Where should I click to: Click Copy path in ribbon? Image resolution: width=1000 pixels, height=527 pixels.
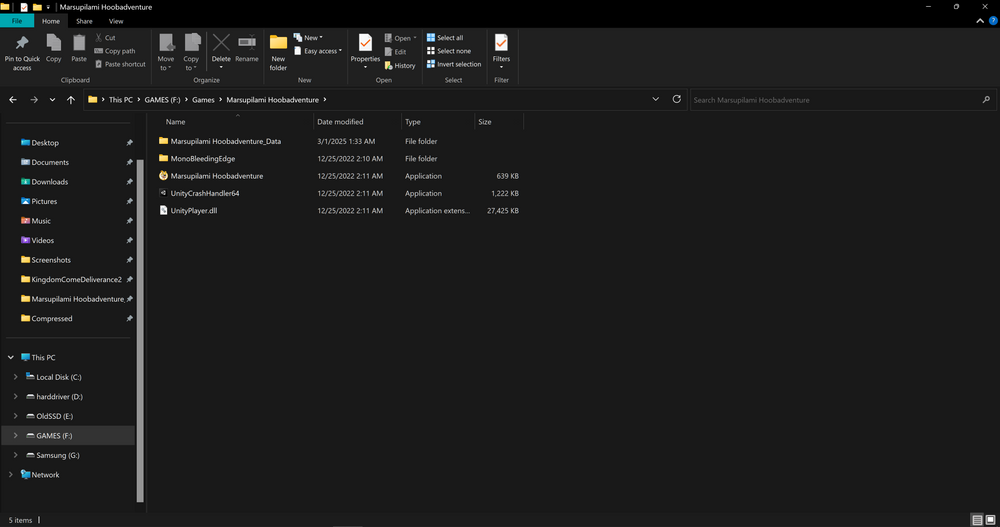(115, 51)
